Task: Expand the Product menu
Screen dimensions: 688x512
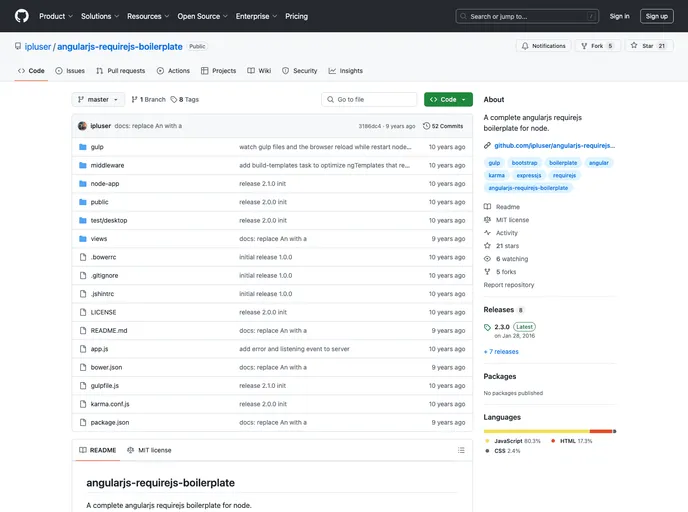Action: [x=56, y=16]
